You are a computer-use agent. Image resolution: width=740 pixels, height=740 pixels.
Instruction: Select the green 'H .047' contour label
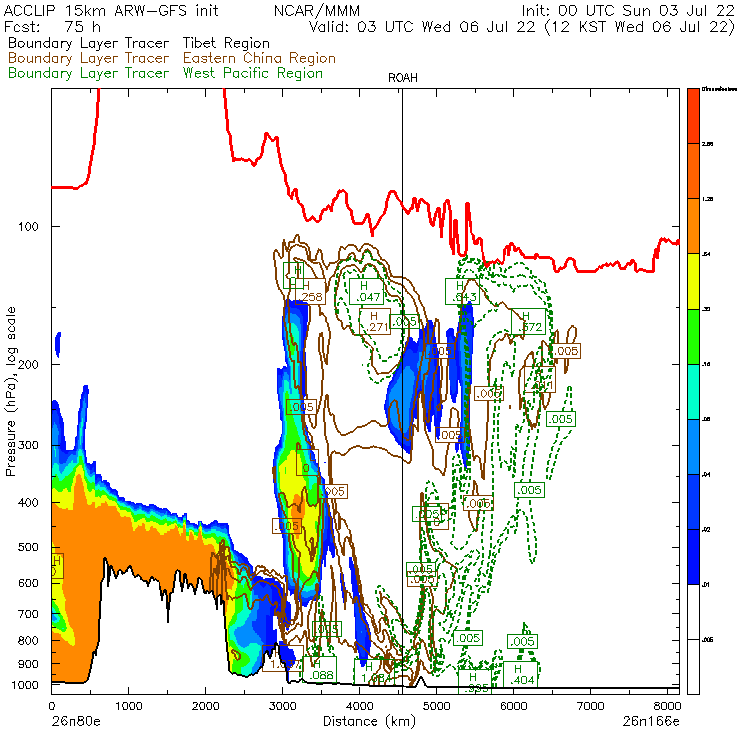[x=367, y=291]
